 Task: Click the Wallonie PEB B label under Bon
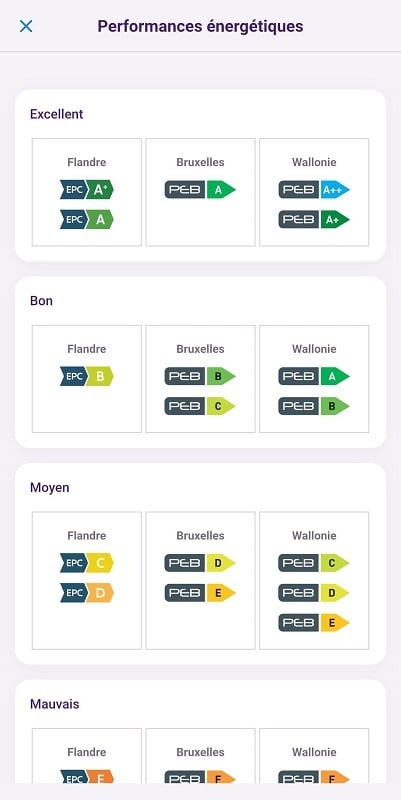tap(314, 406)
